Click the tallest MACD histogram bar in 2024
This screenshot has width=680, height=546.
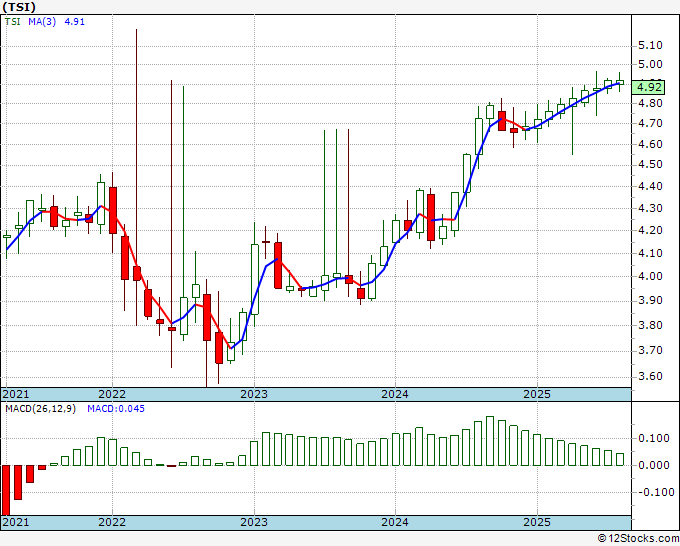point(490,441)
